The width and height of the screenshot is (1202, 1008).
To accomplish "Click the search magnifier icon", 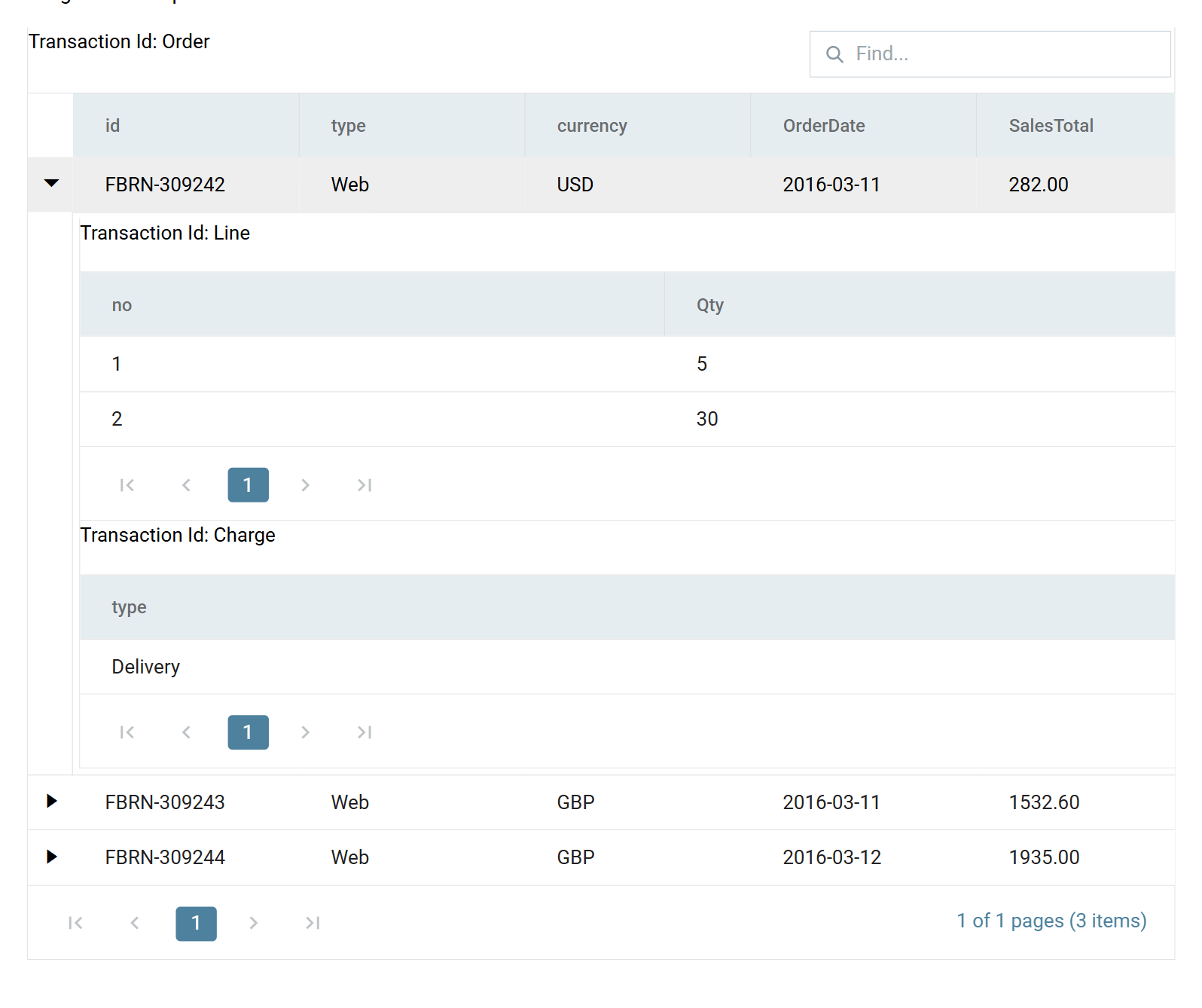I will [834, 54].
